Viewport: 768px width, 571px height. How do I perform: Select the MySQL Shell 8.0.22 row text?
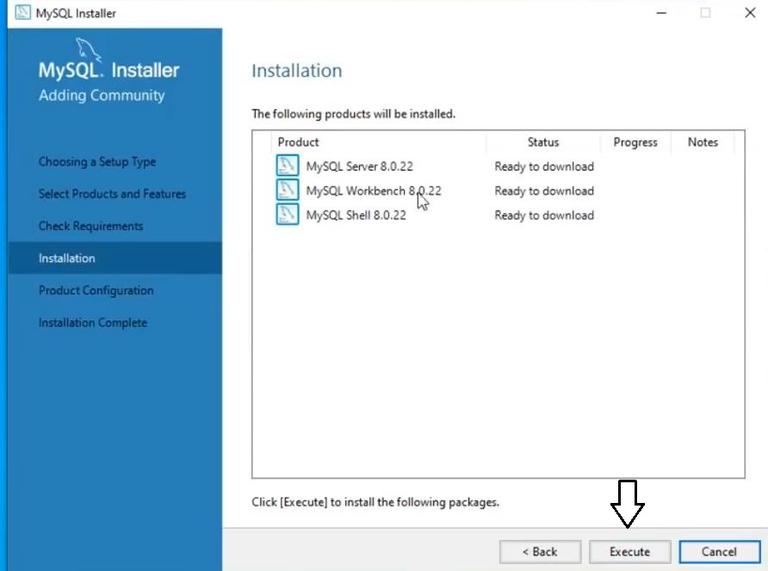pyautogui.click(x=356, y=215)
